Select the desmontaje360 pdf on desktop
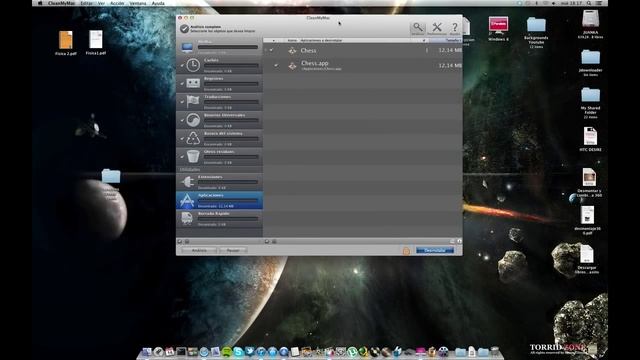The image size is (640, 360). pos(587,215)
